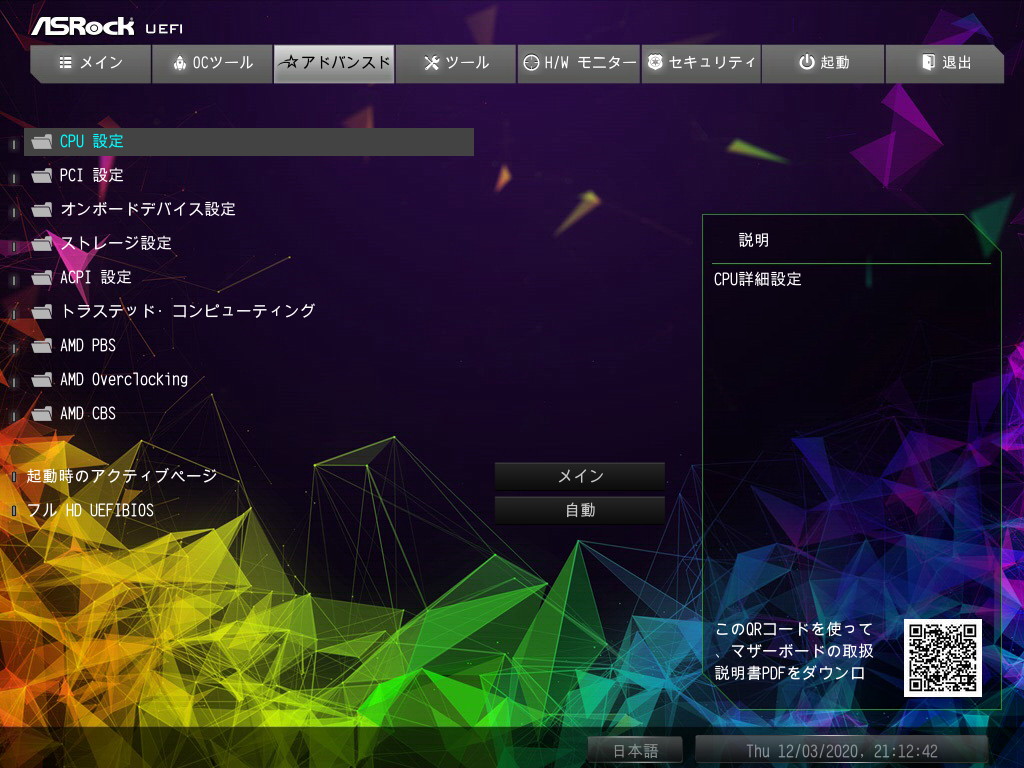Click the オンボードデバイス設定 folder icon
The height and width of the screenshot is (768, 1024).
point(42,209)
